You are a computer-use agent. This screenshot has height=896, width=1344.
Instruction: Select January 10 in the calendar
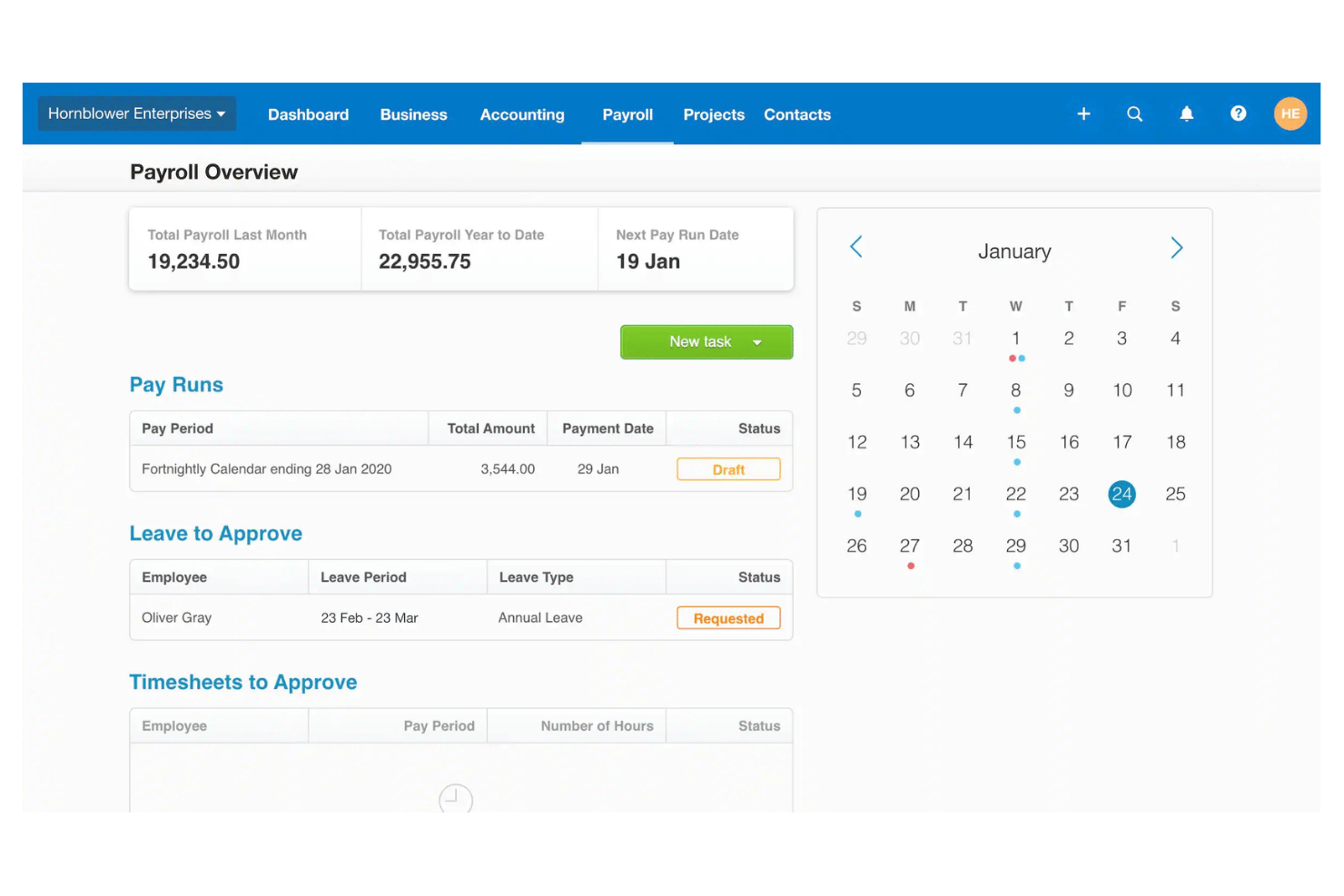(x=1122, y=390)
